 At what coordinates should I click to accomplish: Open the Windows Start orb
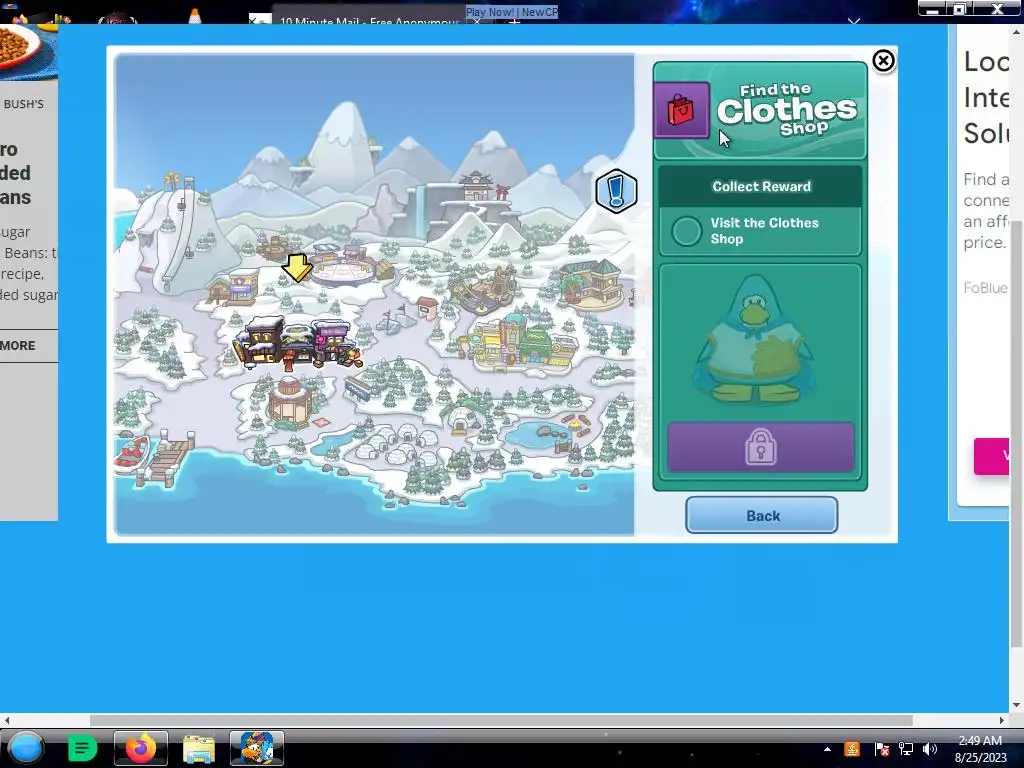tap(26, 748)
